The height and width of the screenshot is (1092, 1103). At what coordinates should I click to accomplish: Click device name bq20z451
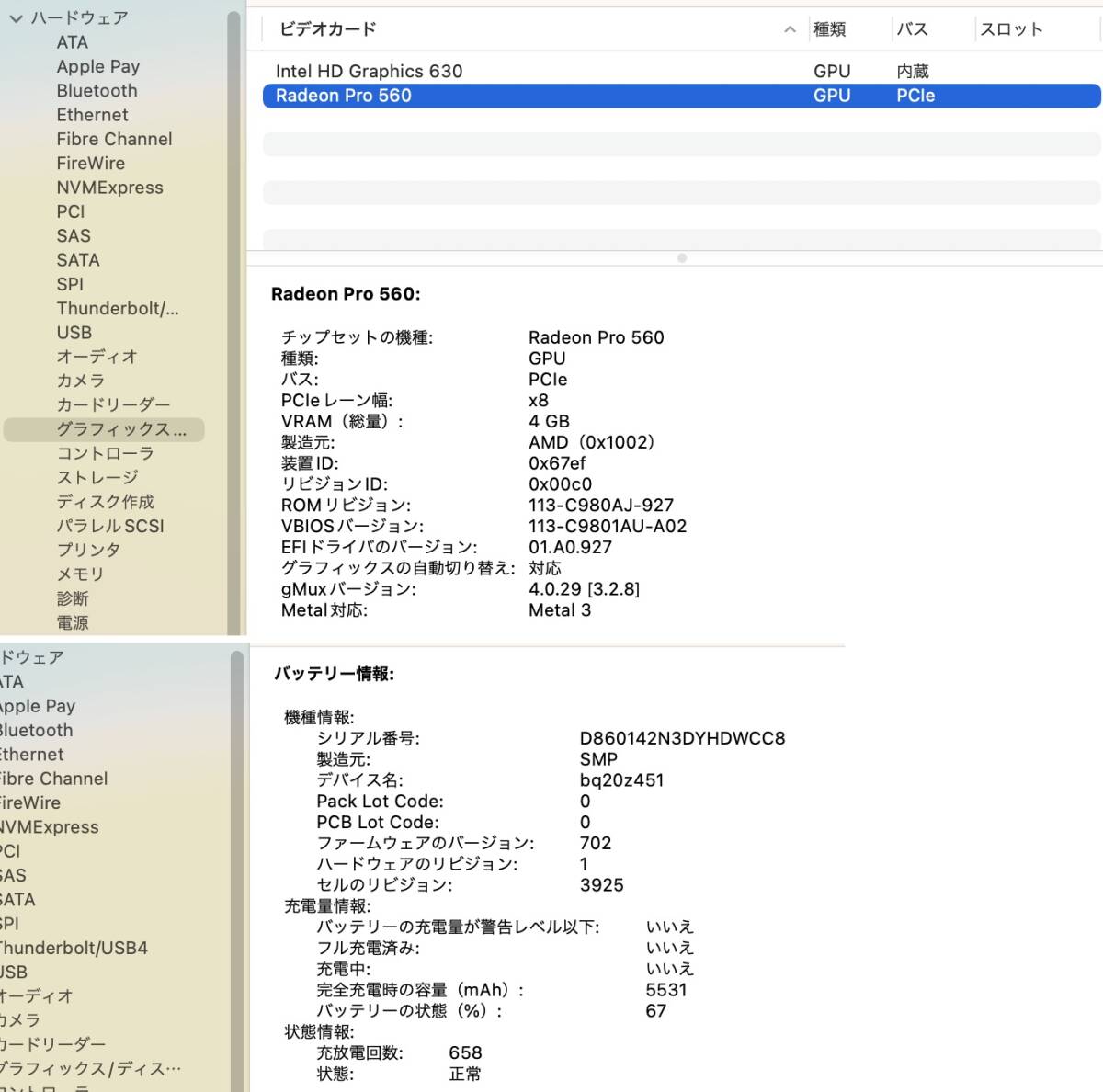pos(621,780)
